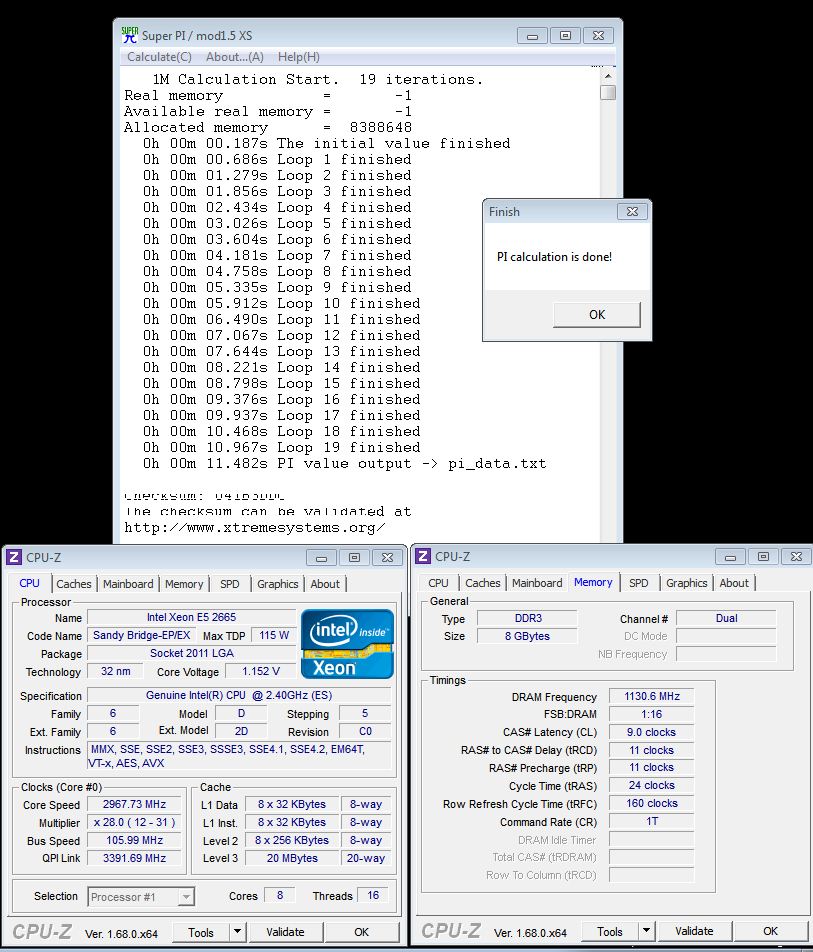Click Tools button in left CPU-Z window
Screen dimensions: 813x952
(201, 933)
